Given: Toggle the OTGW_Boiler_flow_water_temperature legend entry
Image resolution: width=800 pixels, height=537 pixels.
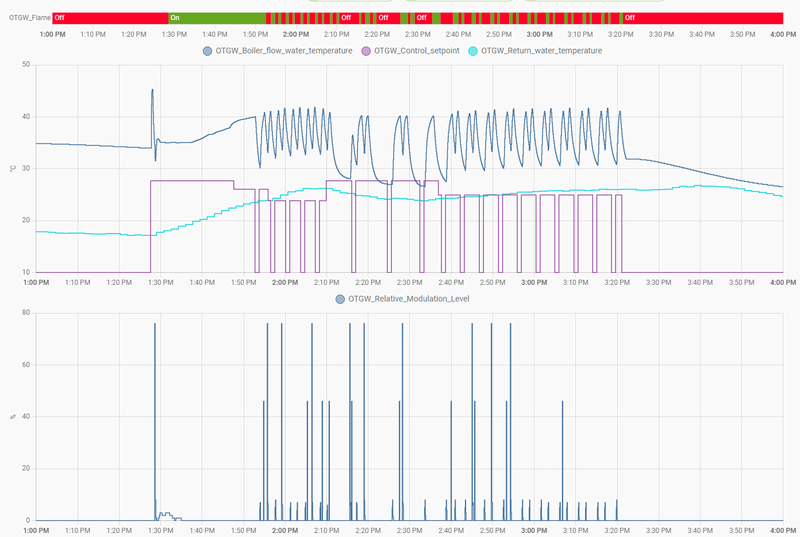Looking at the screenshot, I should (278, 51).
